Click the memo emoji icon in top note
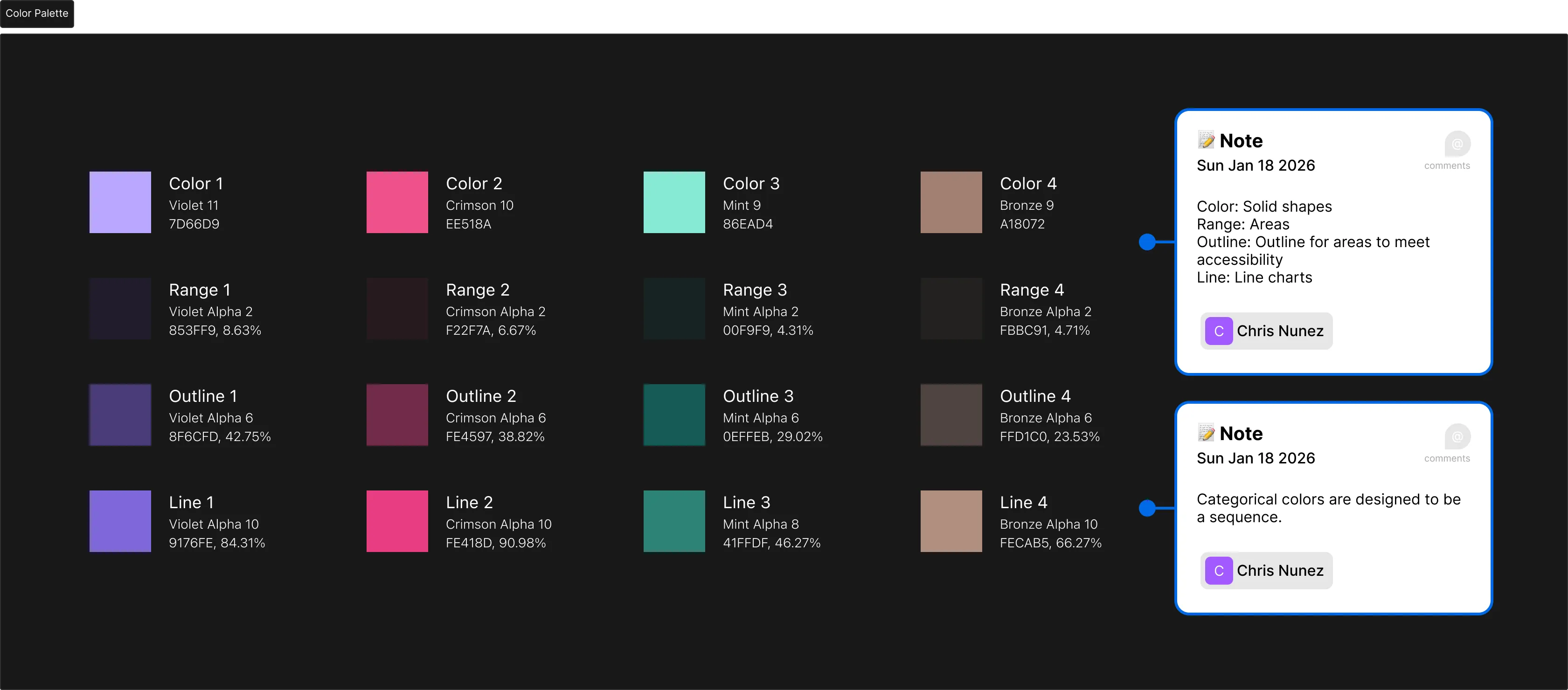This screenshot has width=1568, height=690. tap(1206, 140)
